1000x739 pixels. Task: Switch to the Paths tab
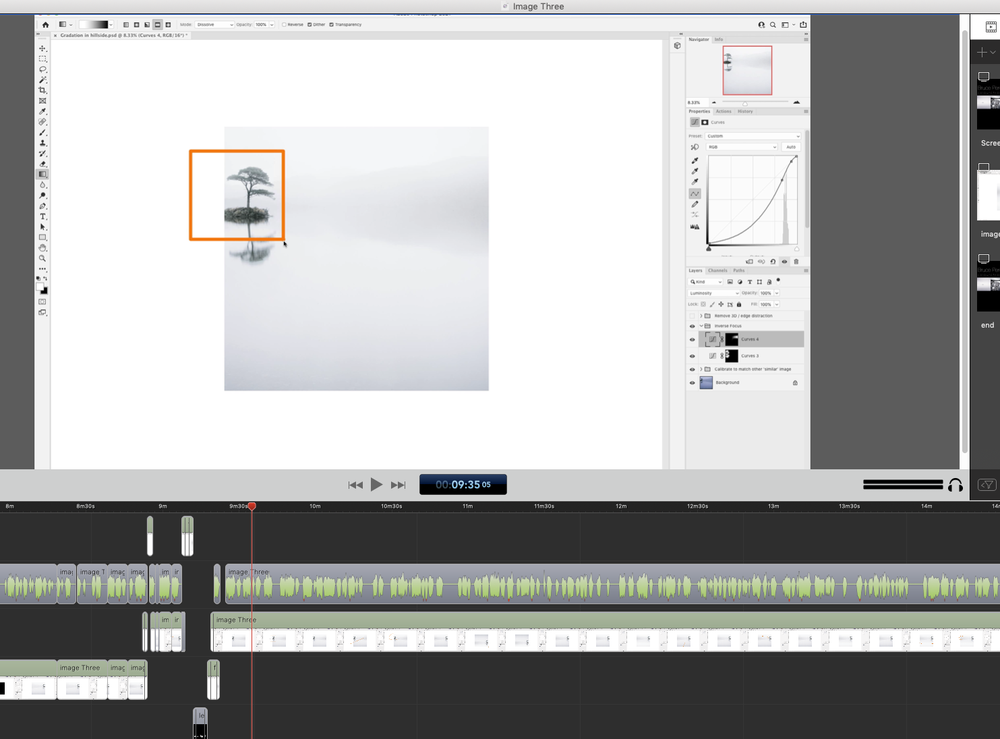[x=739, y=270]
